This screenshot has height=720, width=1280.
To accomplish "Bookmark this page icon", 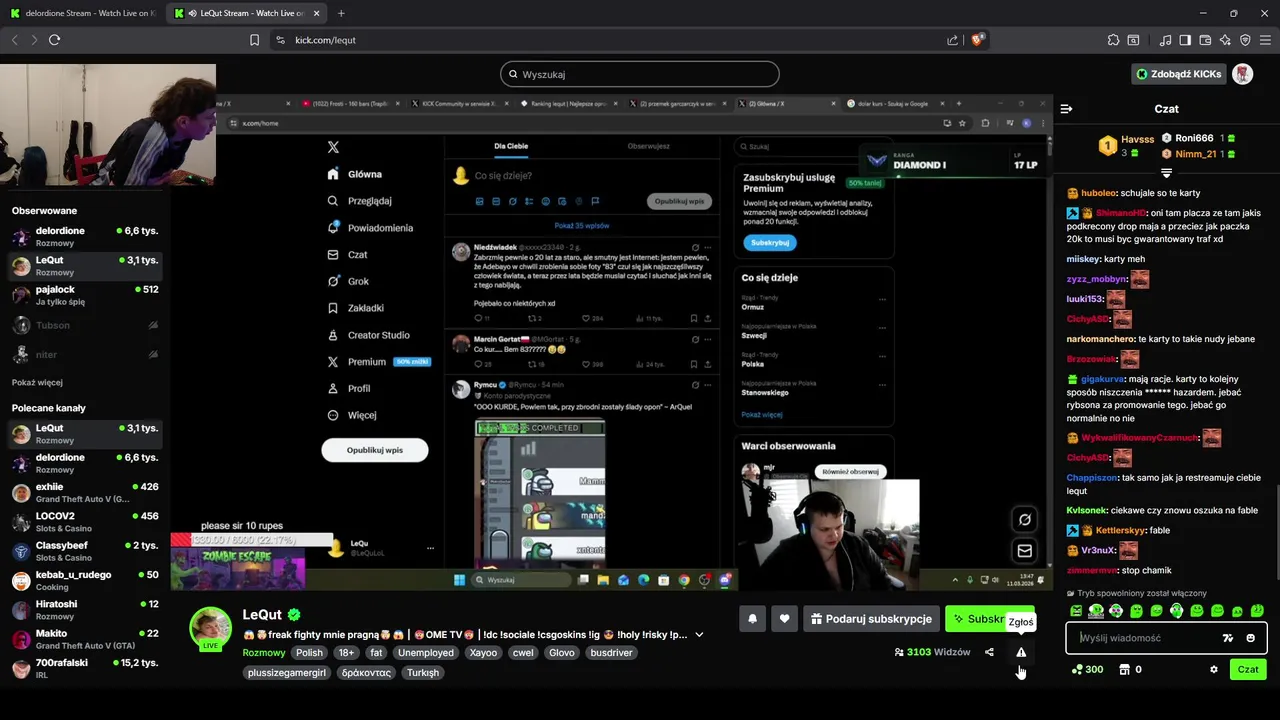I will pyautogui.click(x=254, y=40).
